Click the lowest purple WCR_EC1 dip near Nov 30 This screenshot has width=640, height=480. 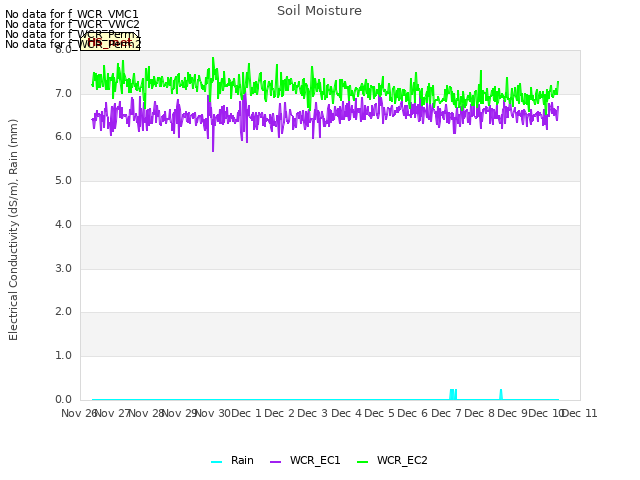[x=213, y=149]
